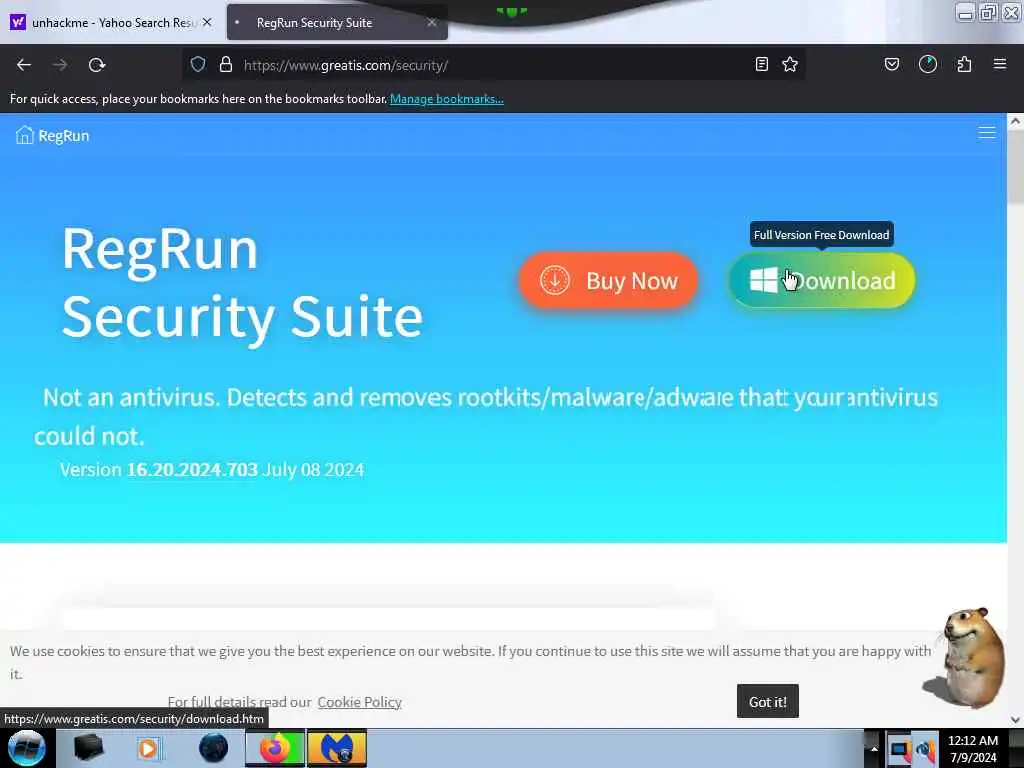The height and width of the screenshot is (768, 1024).
Task: Click the RegRun home logo
Action: click(x=52, y=135)
